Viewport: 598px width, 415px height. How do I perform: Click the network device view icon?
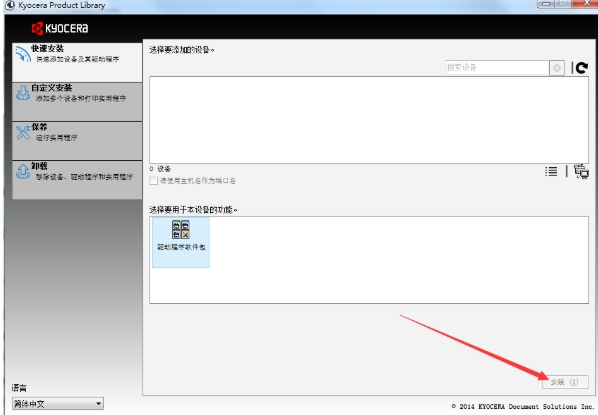click(x=581, y=172)
